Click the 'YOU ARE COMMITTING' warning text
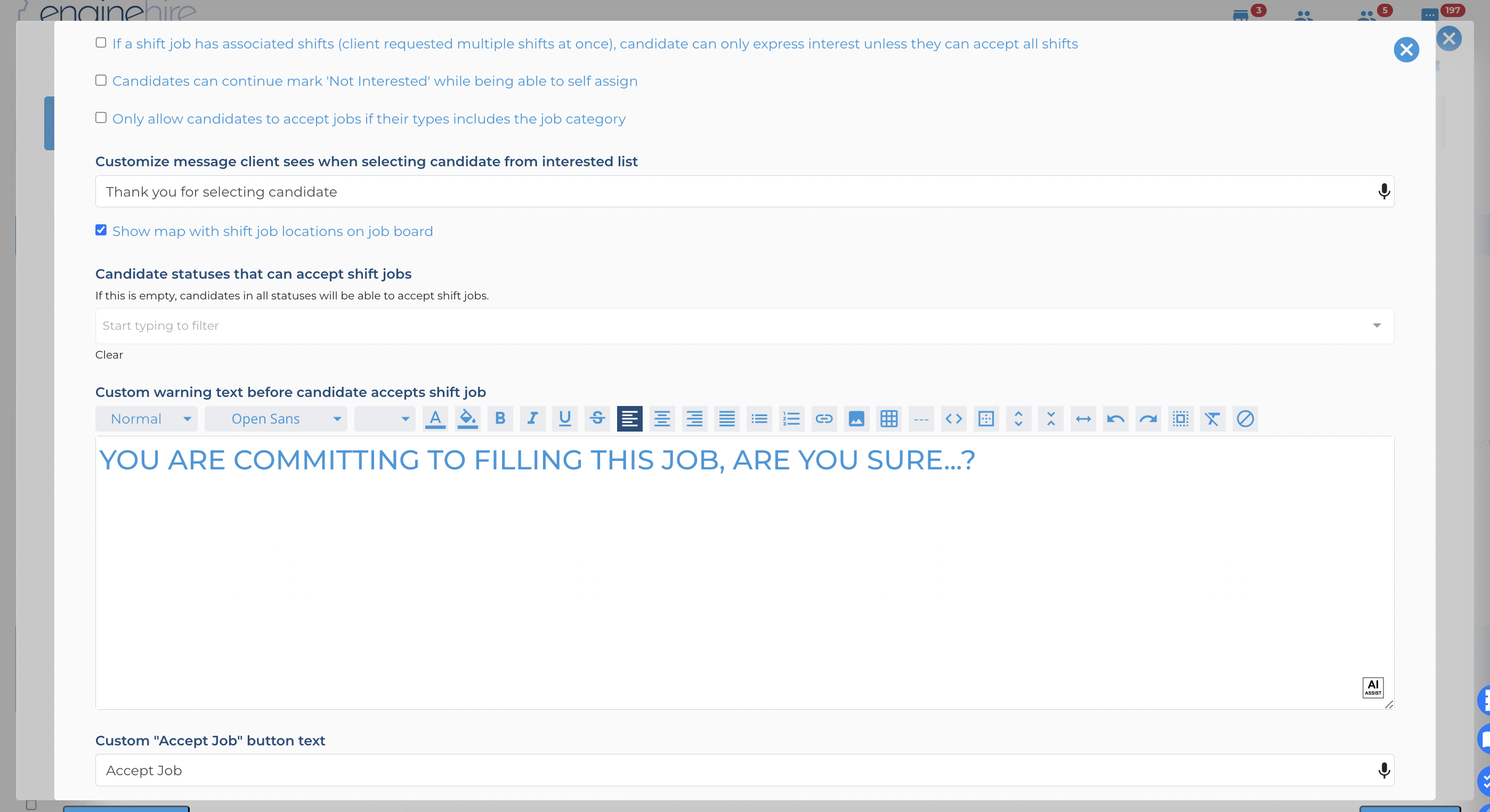This screenshot has height=812, width=1490. click(537, 460)
